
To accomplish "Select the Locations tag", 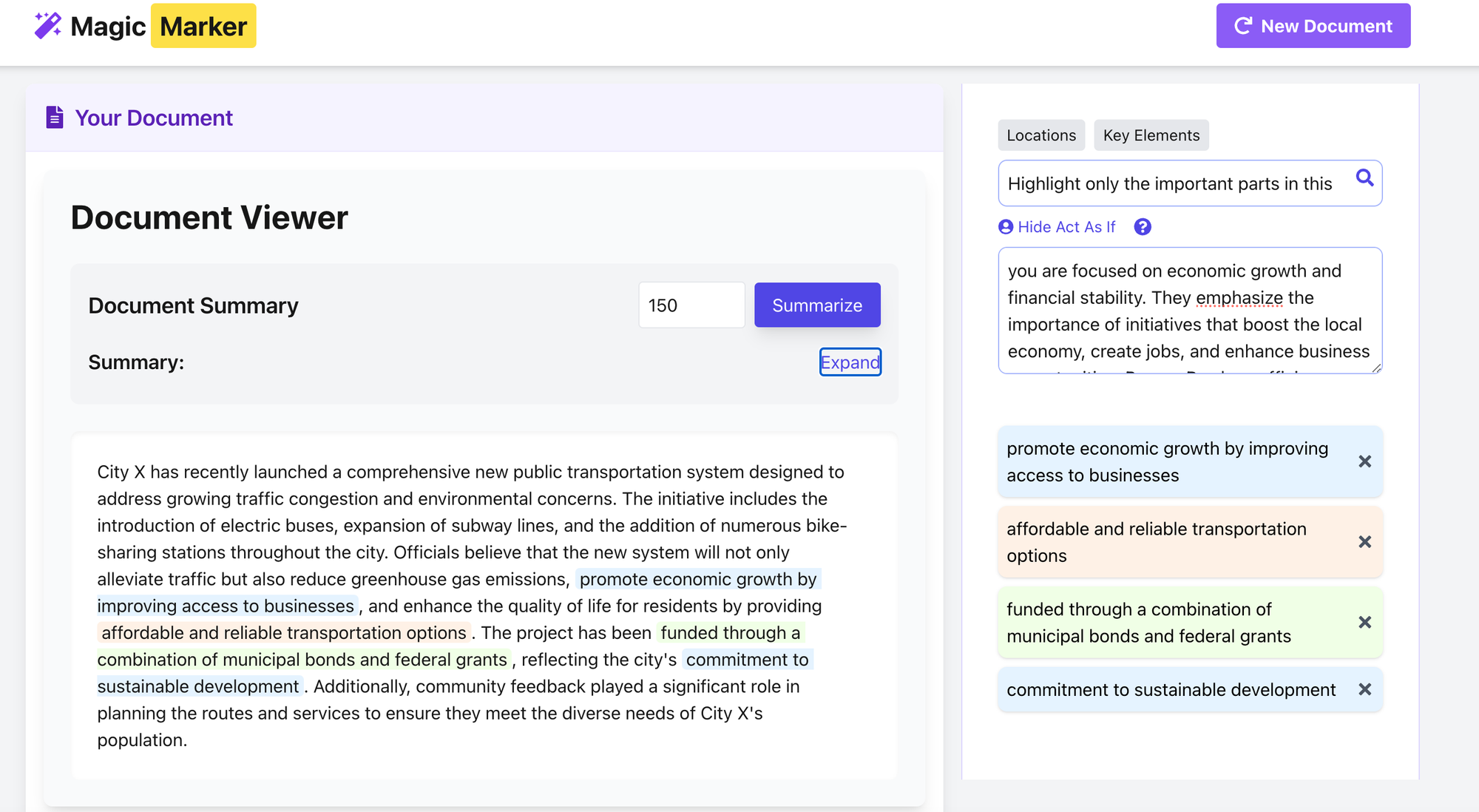I will pyautogui.click(x=1040, y=135).
